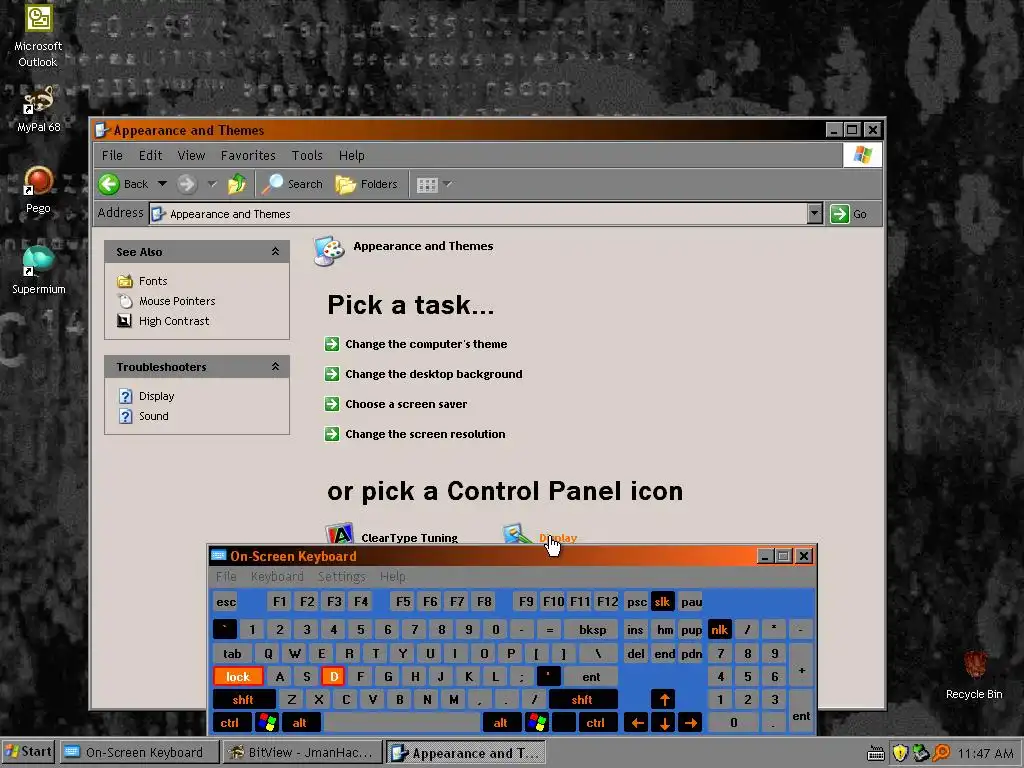Click the up arrow key
Viewport: 1024px width, 768px height.
[x=664, y=699]
